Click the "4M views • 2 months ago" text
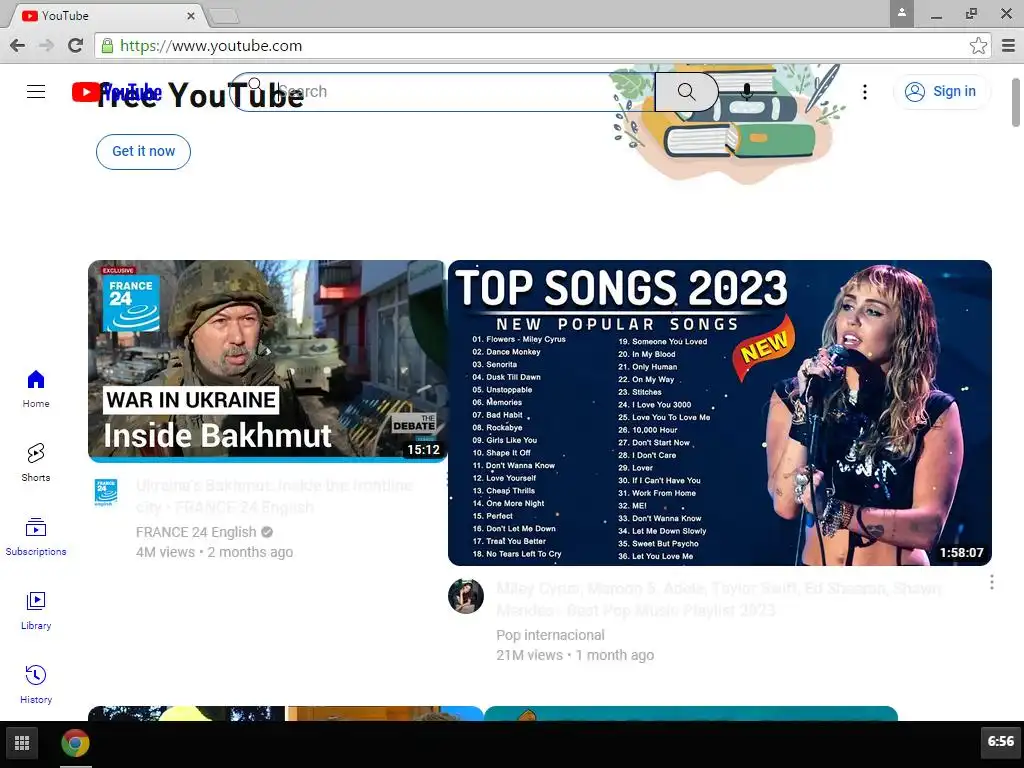 (214, 552)
